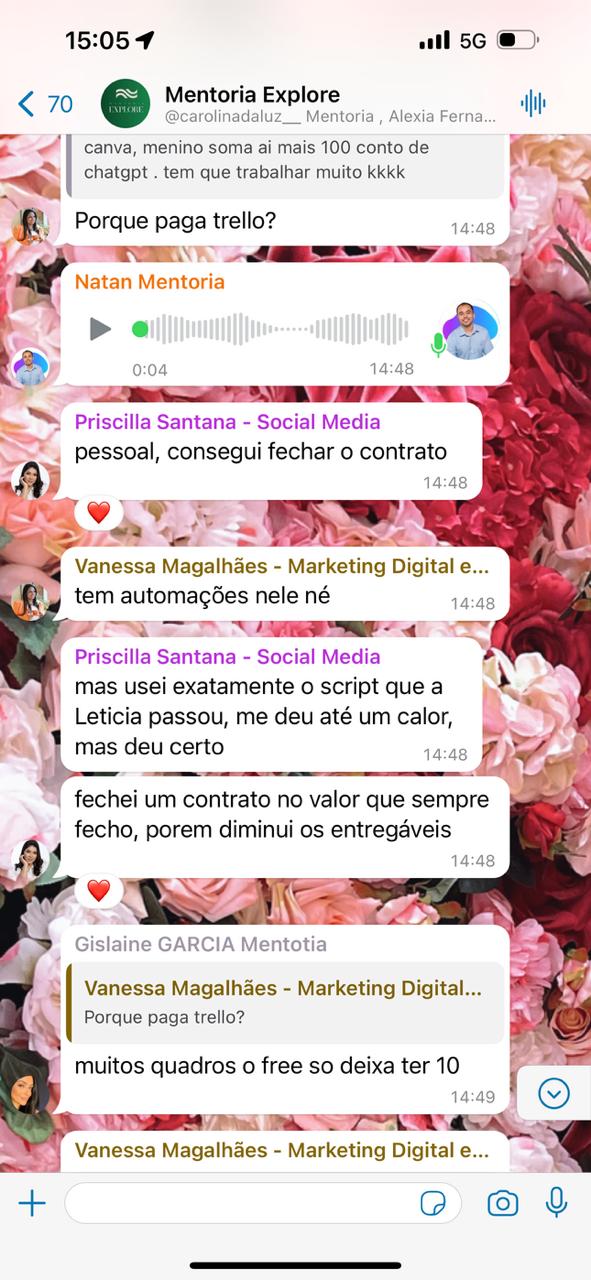This screenshot has height=1280, width=591.
Task: Open Mentoria Explore group title info
Action: click(x=330, y=104)
